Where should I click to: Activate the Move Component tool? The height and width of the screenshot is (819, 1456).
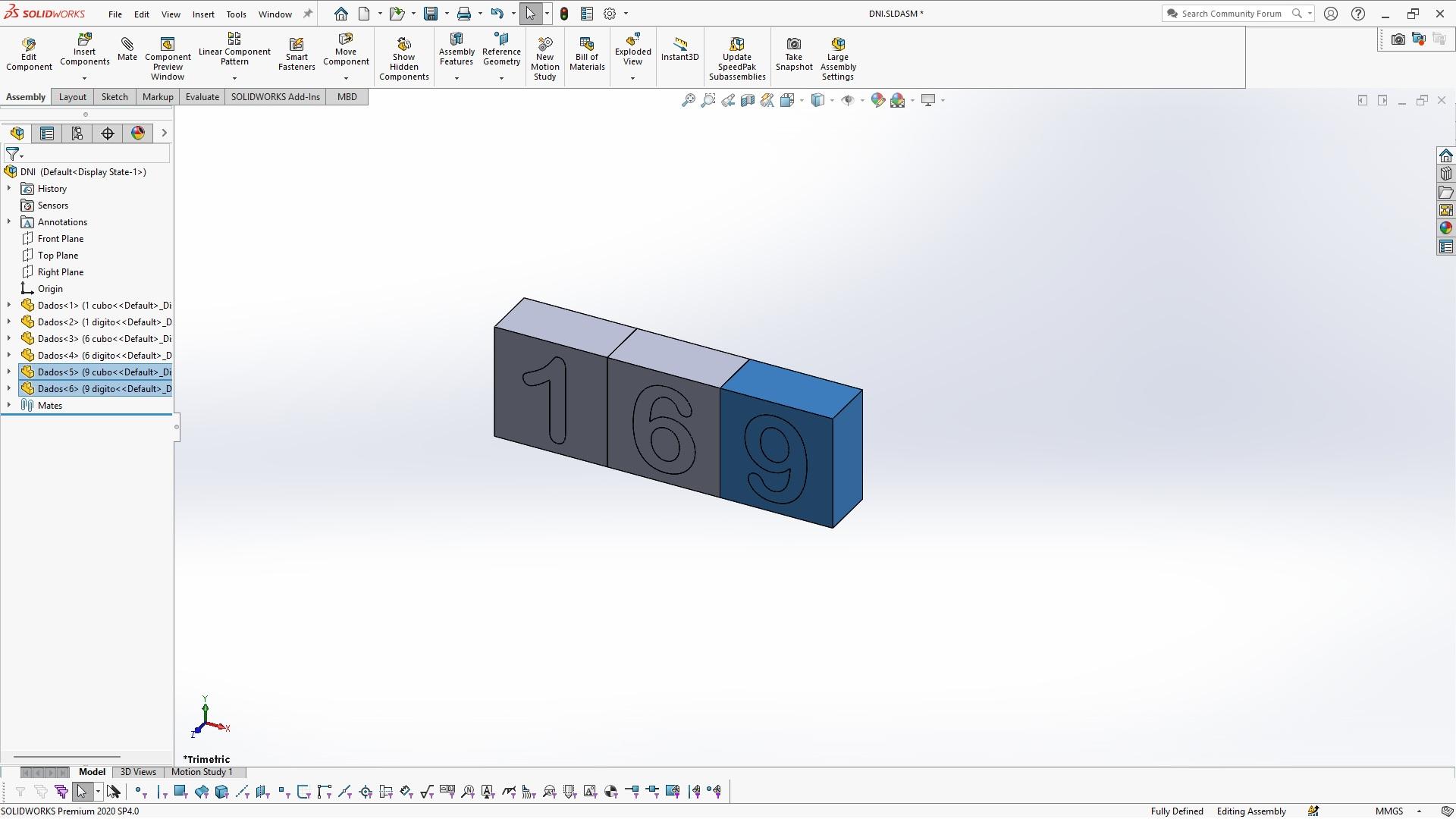tap(346, 50)
